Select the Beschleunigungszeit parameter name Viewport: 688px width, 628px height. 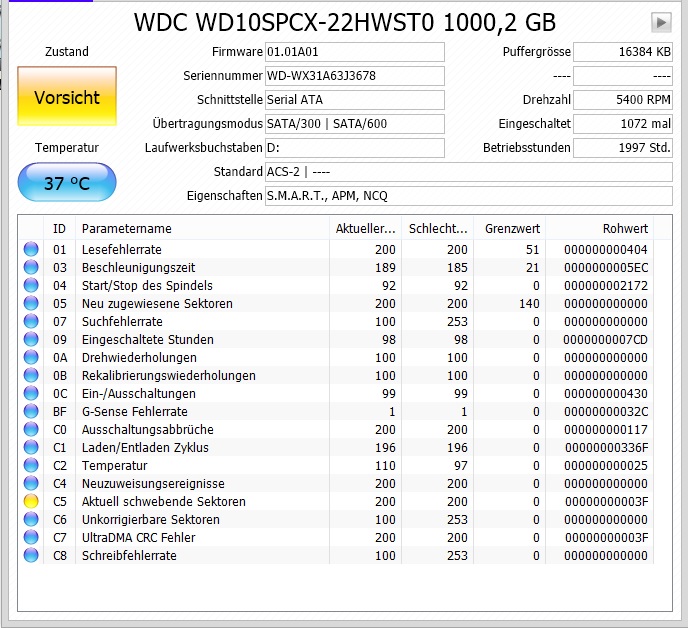138,267
